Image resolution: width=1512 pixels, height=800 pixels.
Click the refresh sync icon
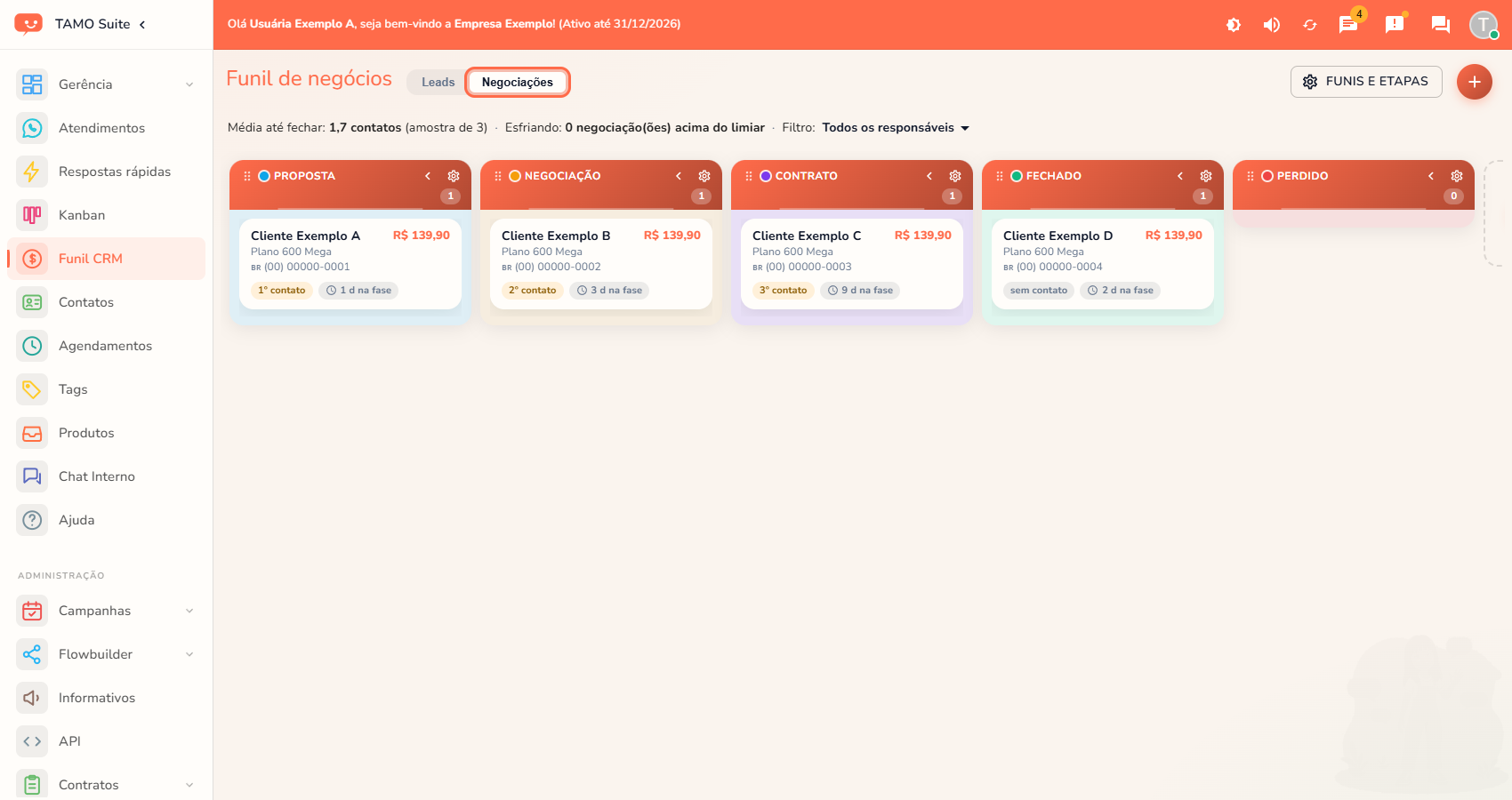click(1310, 25)
